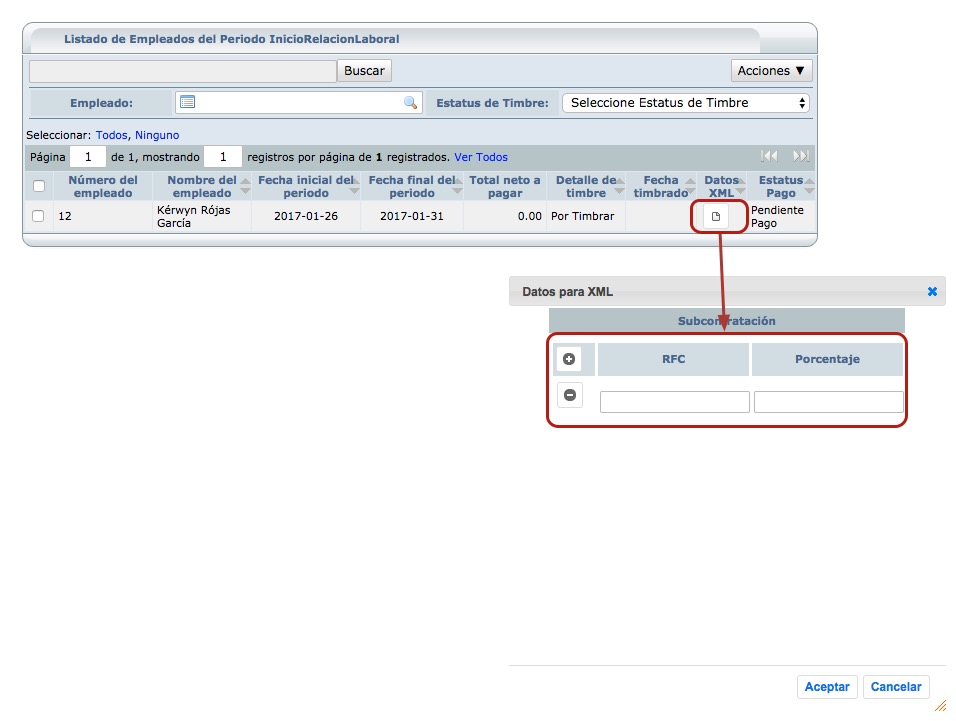Click the Todos selection link

pyautogui.click(x=112, y=135)
